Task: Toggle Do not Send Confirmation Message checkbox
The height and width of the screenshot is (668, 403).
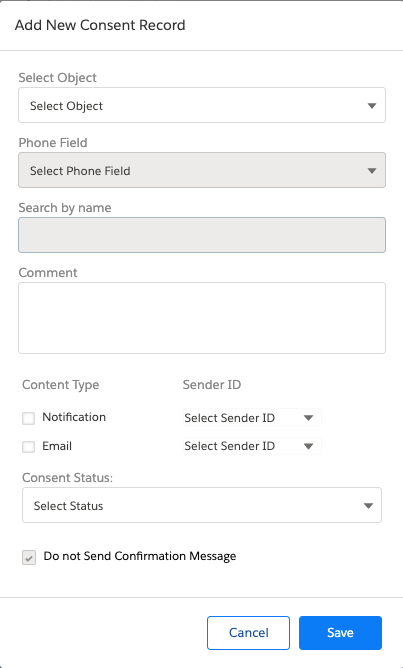Action: click(29, 558)
